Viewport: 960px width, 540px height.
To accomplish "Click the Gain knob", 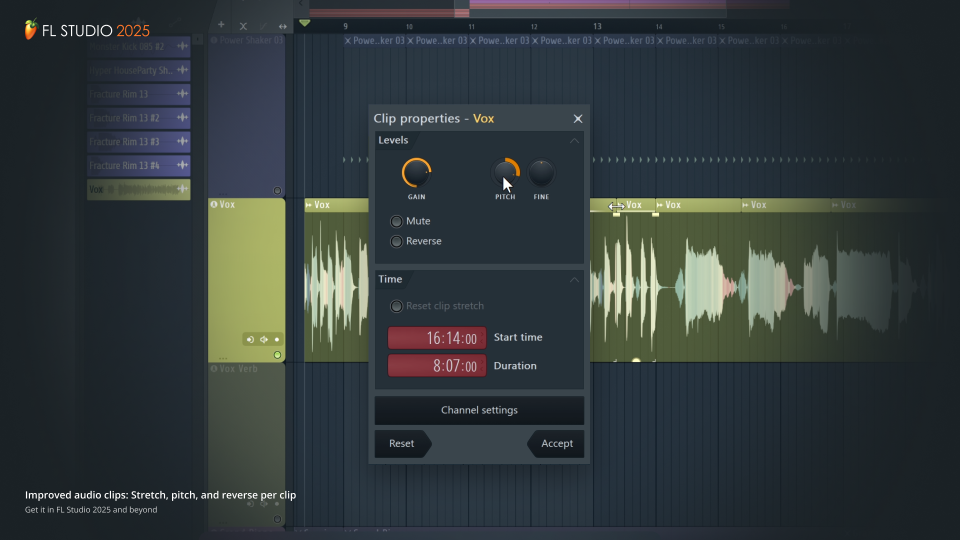I will point(416,173).
